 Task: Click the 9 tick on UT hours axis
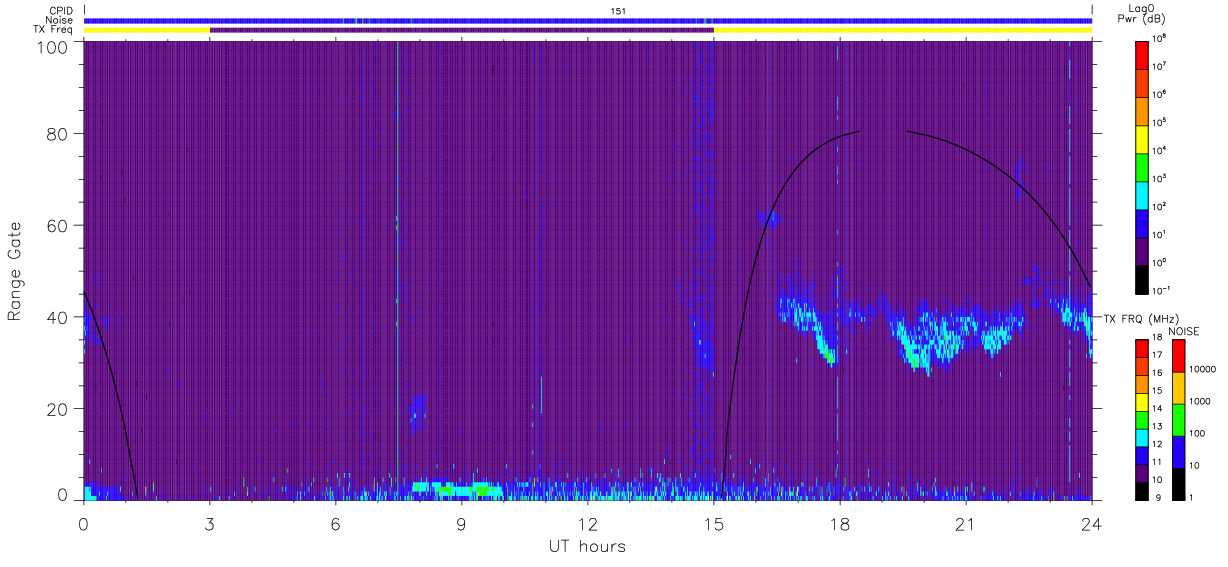[x=461, y=523]
